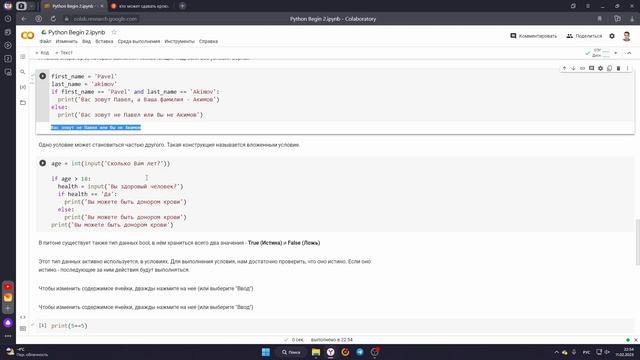The width and height of the screenshot is (640, 360).
Task: Switch to the blood donor article tab
Action: [140, 6]
